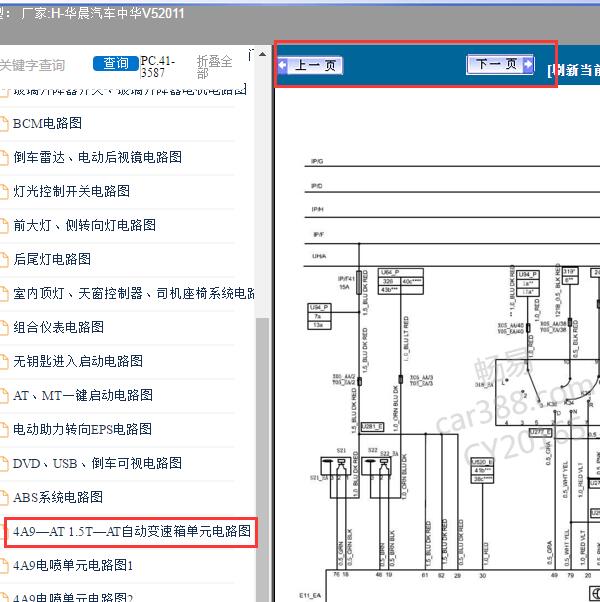Click the 查询 search button
The height and width of the screenshot is (602, 600).
coord(116,63)
